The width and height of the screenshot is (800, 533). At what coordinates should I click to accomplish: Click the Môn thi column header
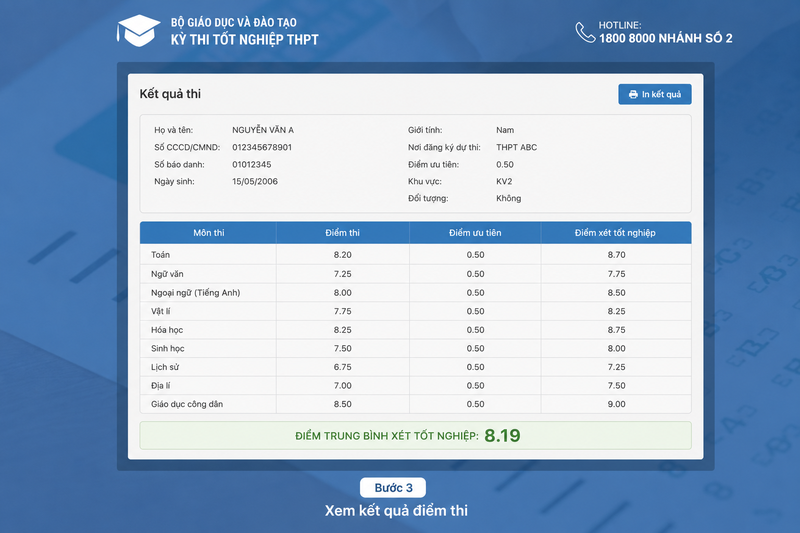click(x=208, y=233)
